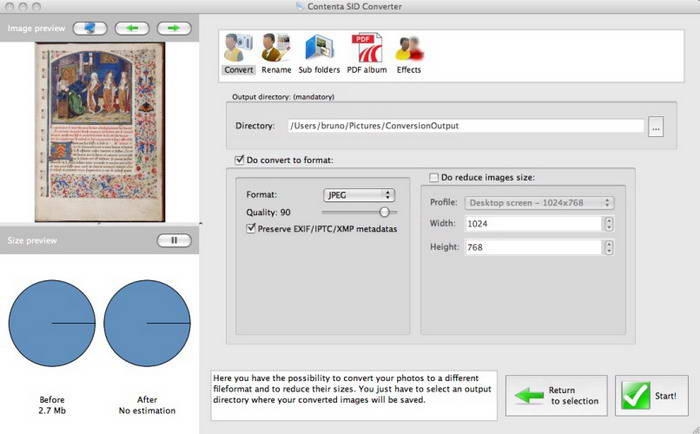The height and width of the screenshot is (434, 700).
Task: Click the 'No estimation' text
Action: (x=147, y=411)
